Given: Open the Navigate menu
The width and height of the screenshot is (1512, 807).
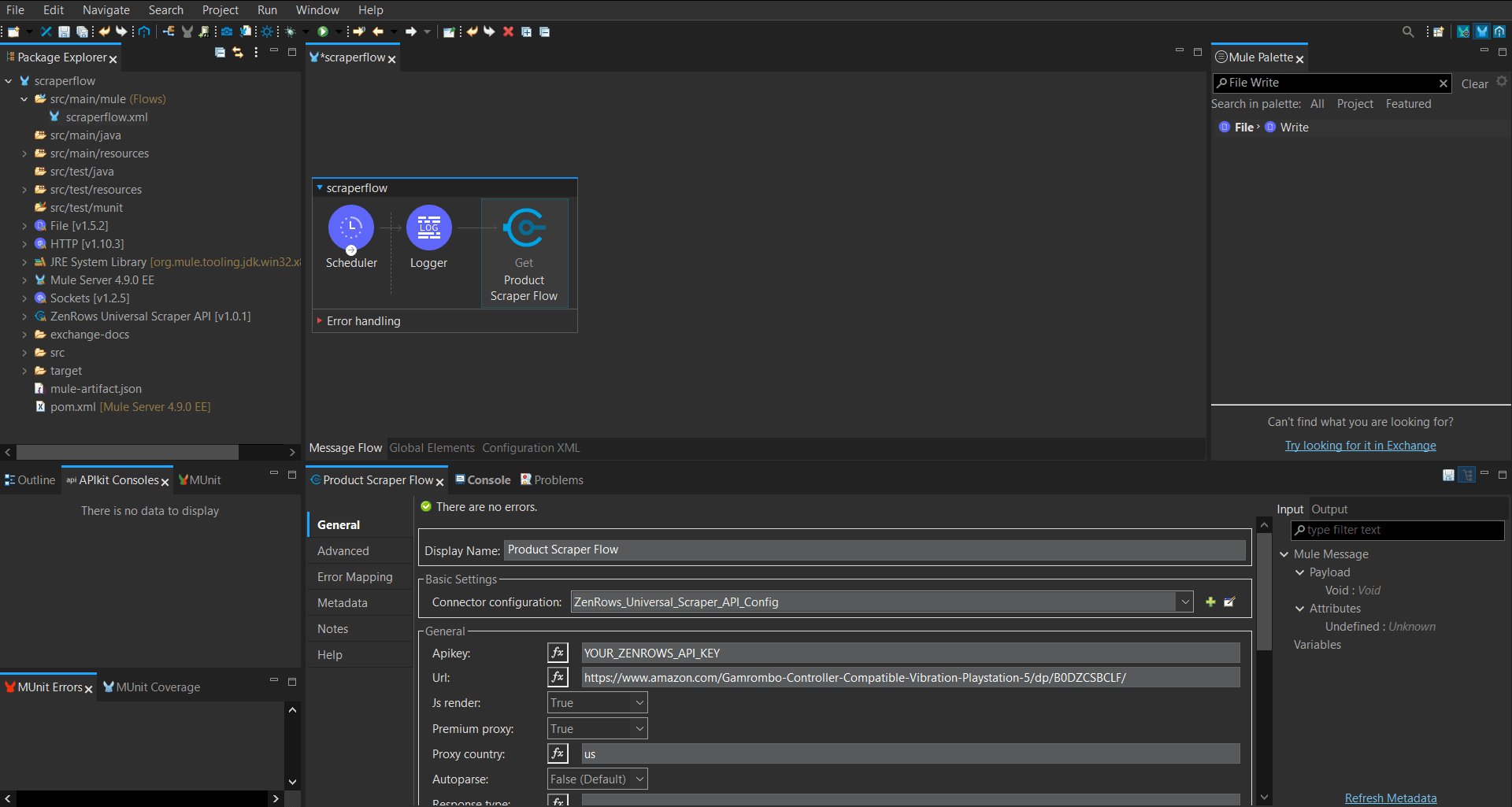Looking at the screenshot, I should tap(106, 10).
